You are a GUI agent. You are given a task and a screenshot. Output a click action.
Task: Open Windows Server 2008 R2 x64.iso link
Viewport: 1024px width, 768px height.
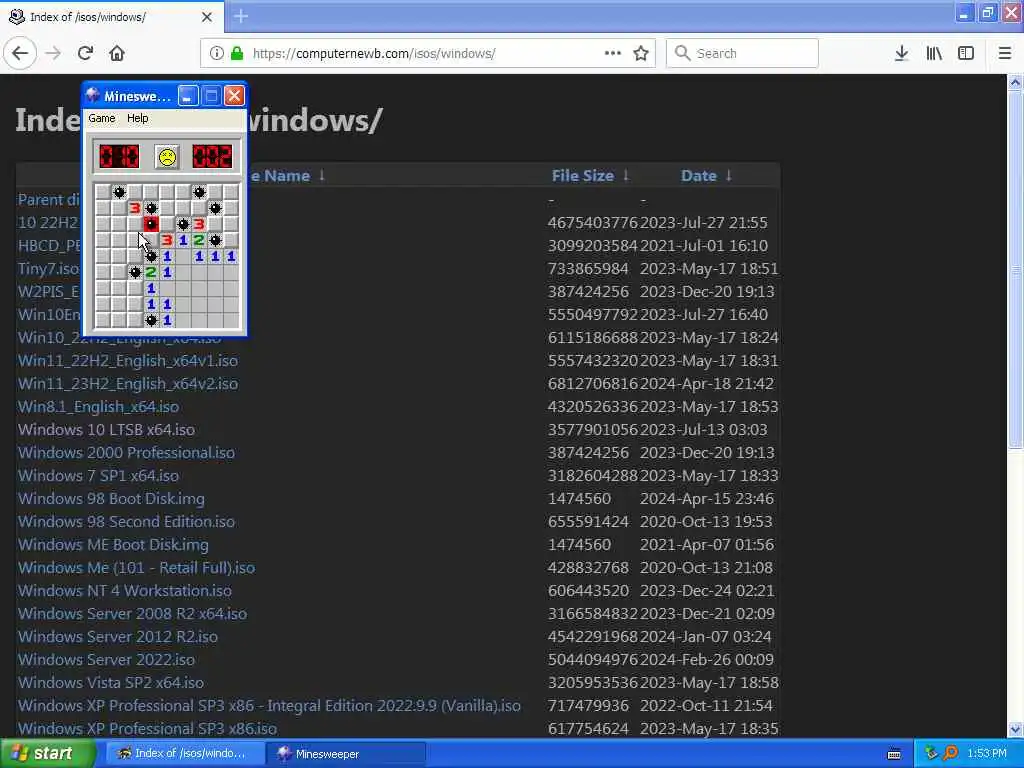point(133,613)
